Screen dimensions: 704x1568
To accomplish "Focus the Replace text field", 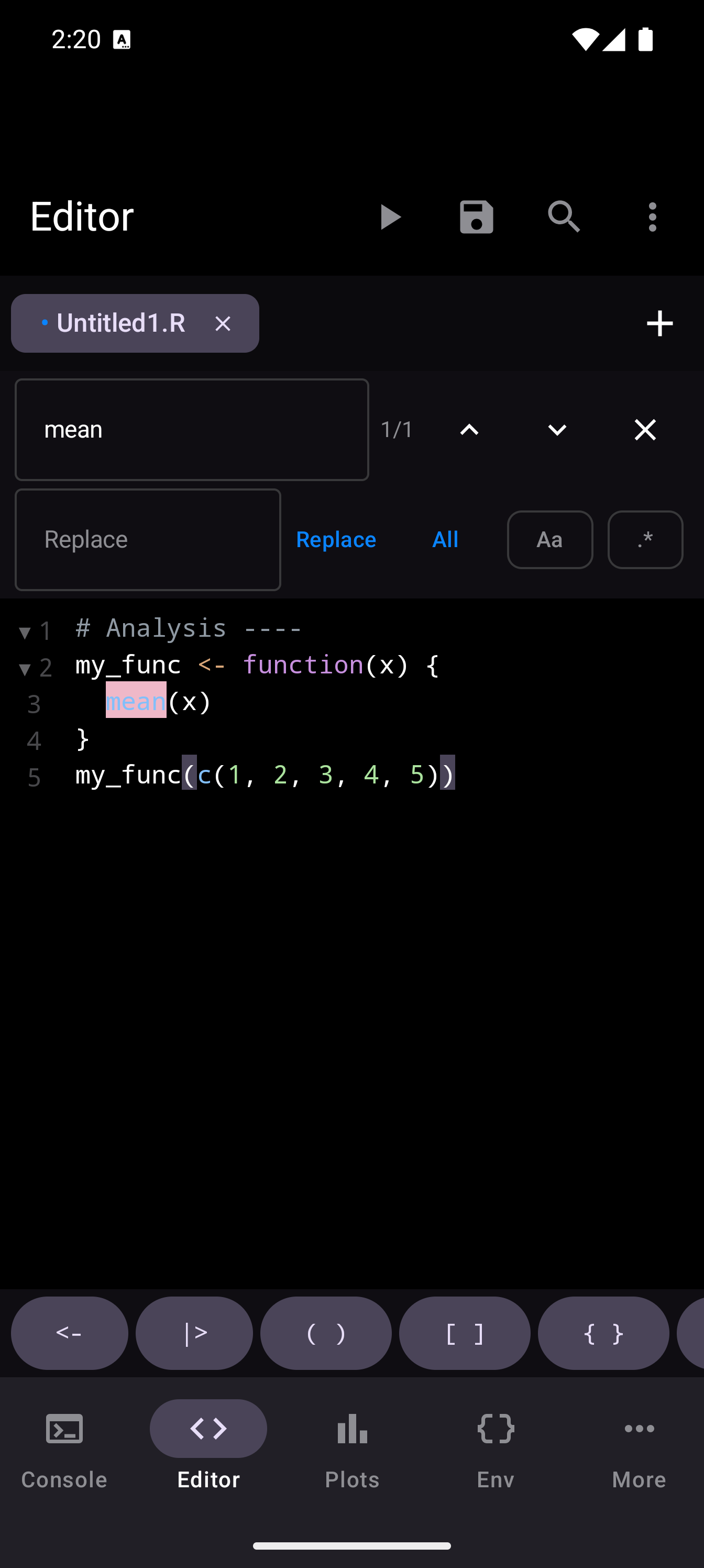I will (148, 540).
